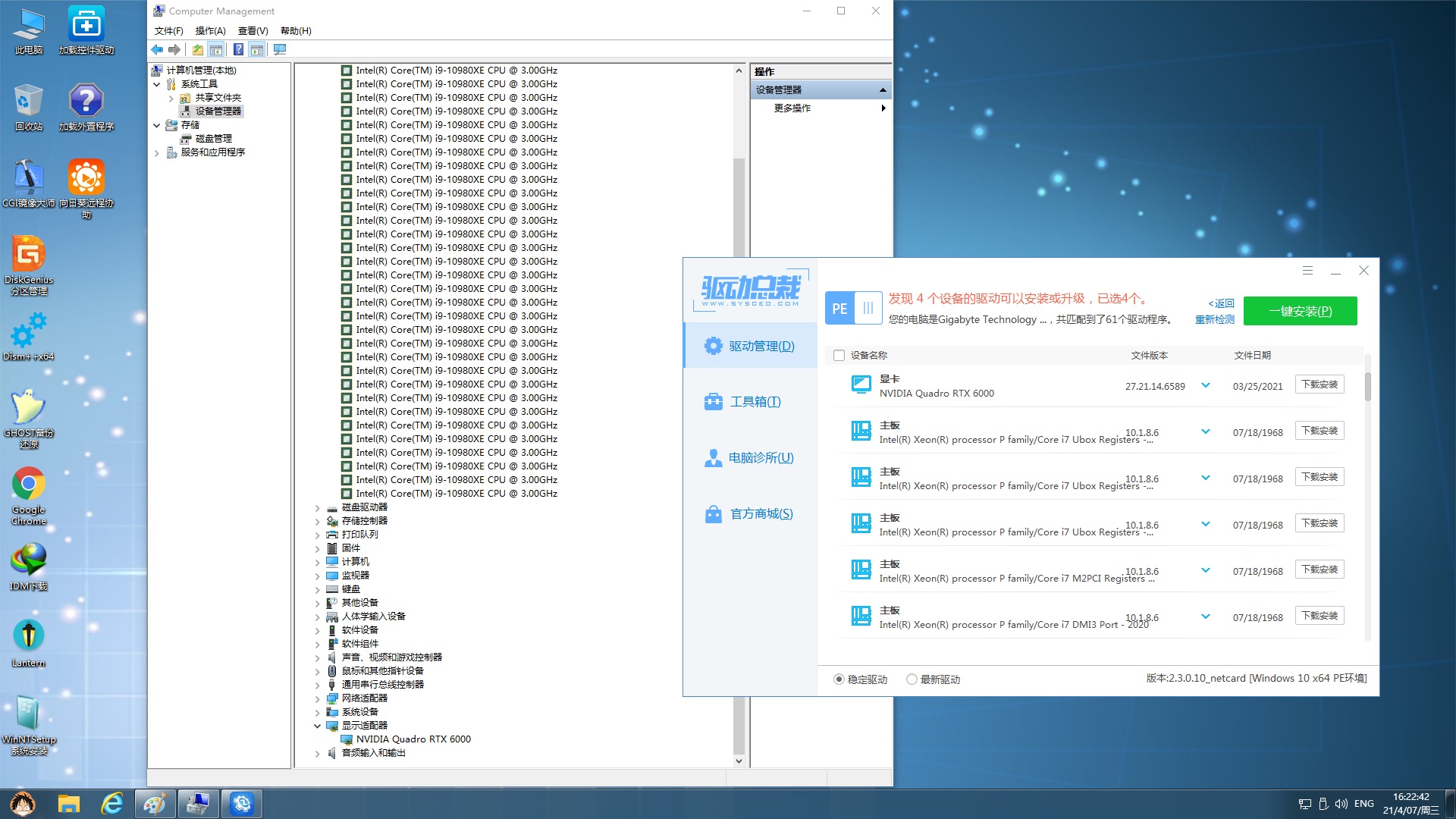Image resolution: width=1456 pixels, height=819 pixels.
Task: Open 电脑诊所(U) section
Action: tap(750, 458)
